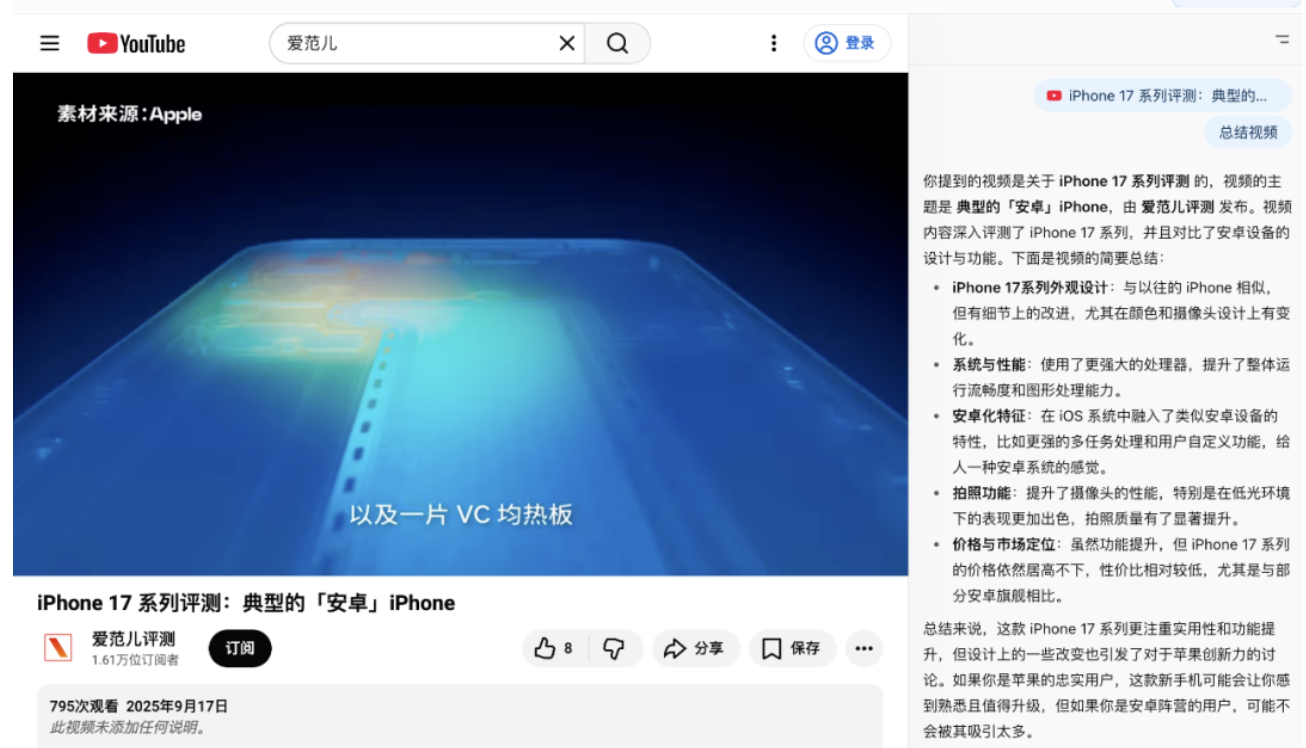Subscribe with the 订阅 button
Image resolution: width=1306 pixels, height=748 pixels.
pyautogui.click(x=240, y=648)
